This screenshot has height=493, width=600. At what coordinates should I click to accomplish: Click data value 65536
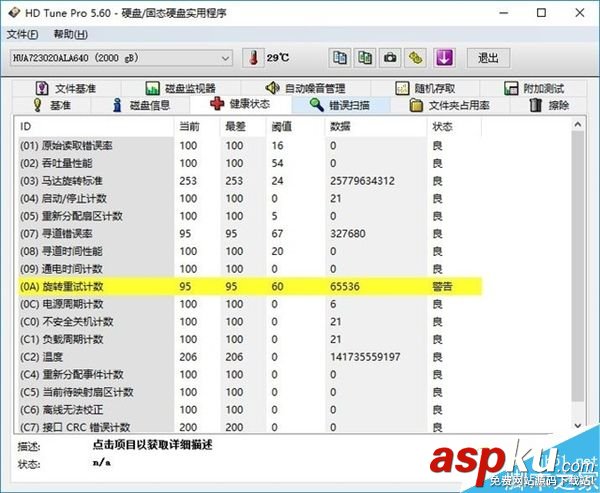tap(345, 286)
